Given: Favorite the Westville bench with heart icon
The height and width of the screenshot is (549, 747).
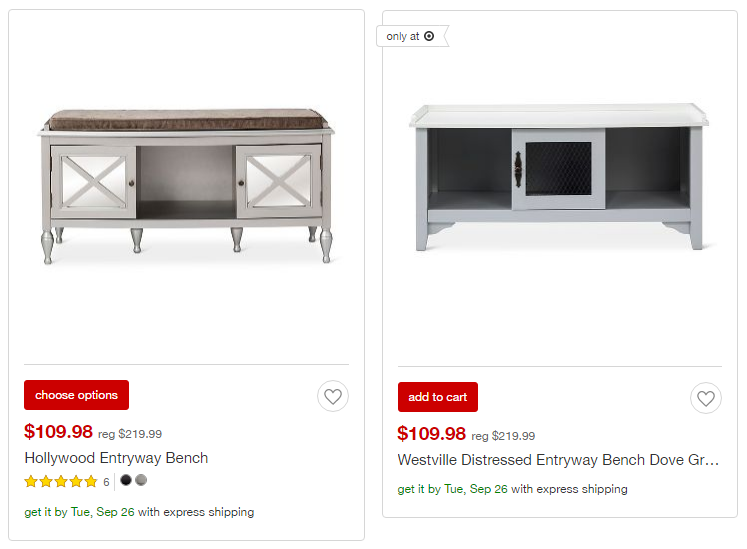Looking at the screenshot, I should click(706, 399).
